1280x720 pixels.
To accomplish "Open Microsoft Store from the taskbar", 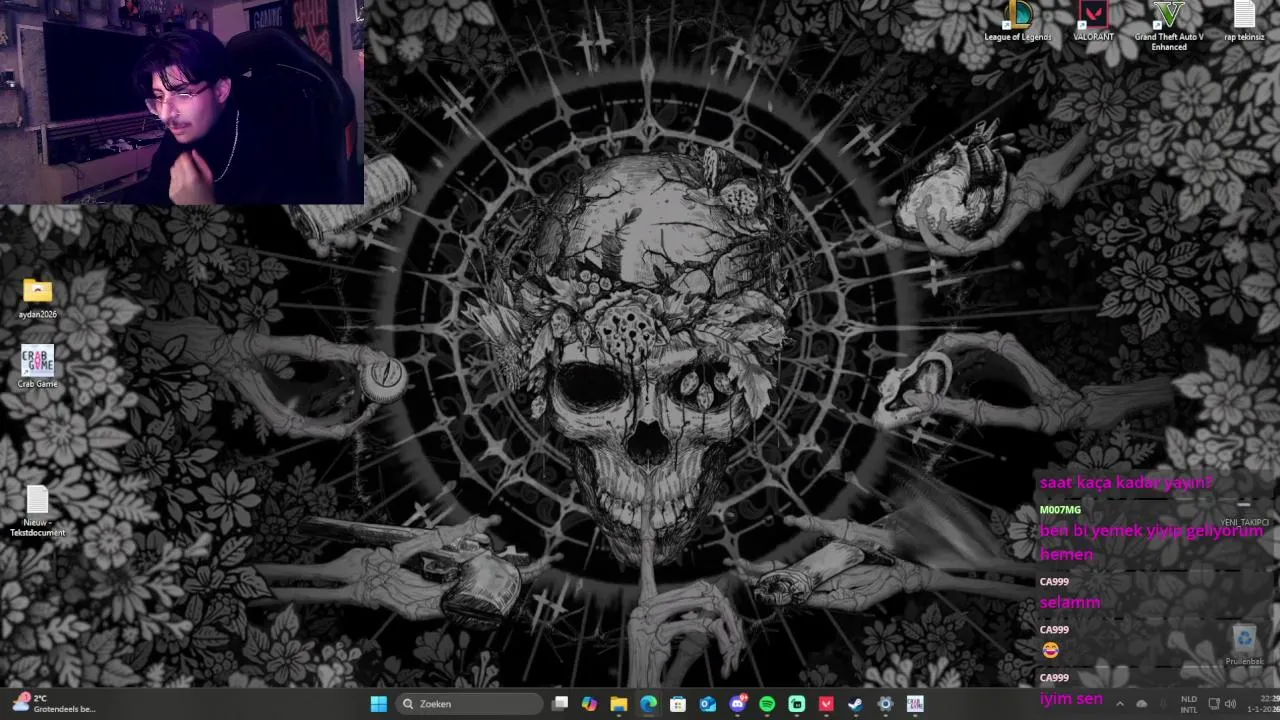I will [x=678, y=704].
